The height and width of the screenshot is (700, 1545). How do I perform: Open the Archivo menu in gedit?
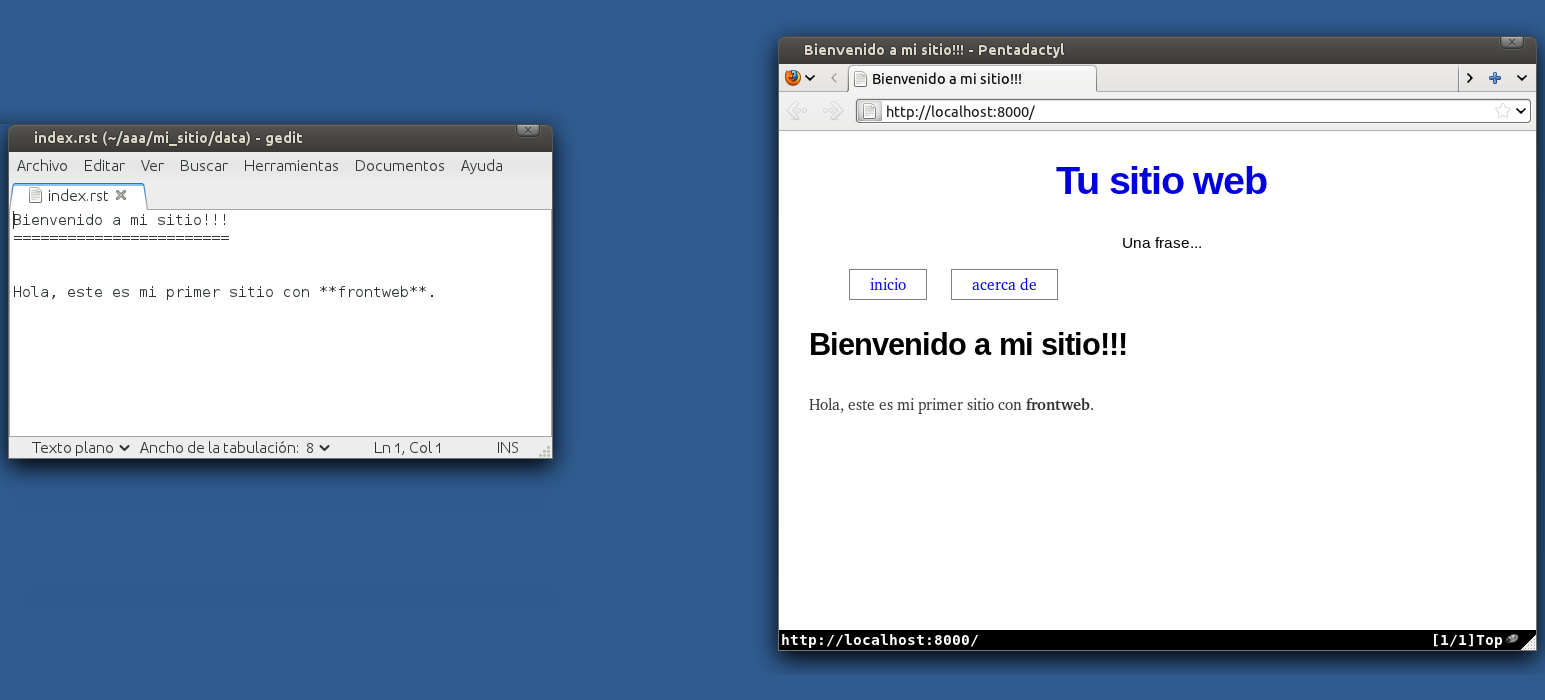click(x=42, y=166)
